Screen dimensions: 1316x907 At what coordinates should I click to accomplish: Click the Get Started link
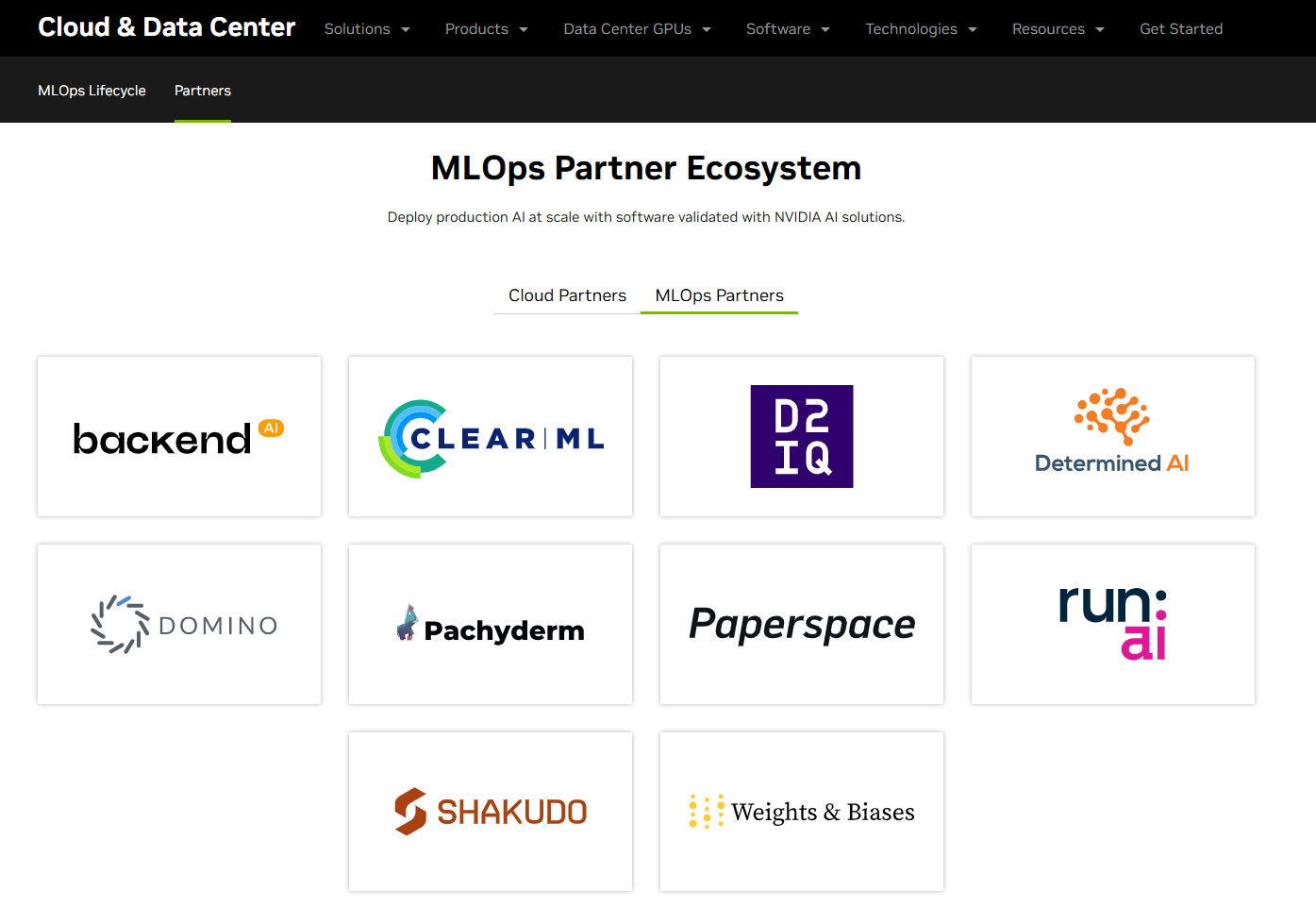point(1181,29)
